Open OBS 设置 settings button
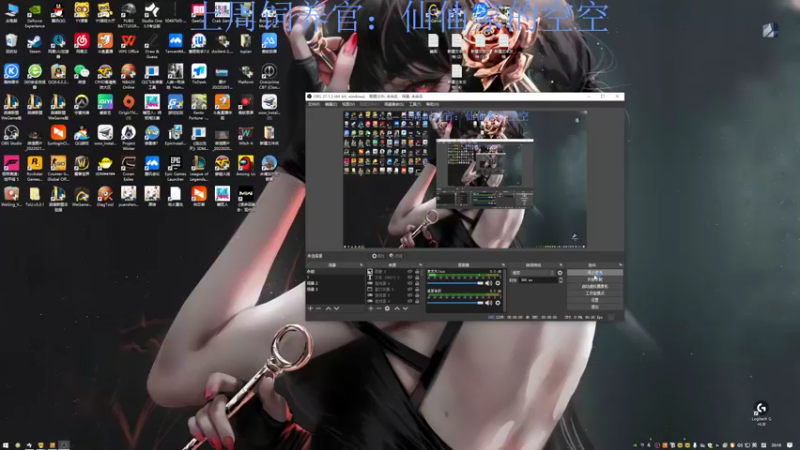800x450 pixels. pyautogui.click(x=595, y=300)
